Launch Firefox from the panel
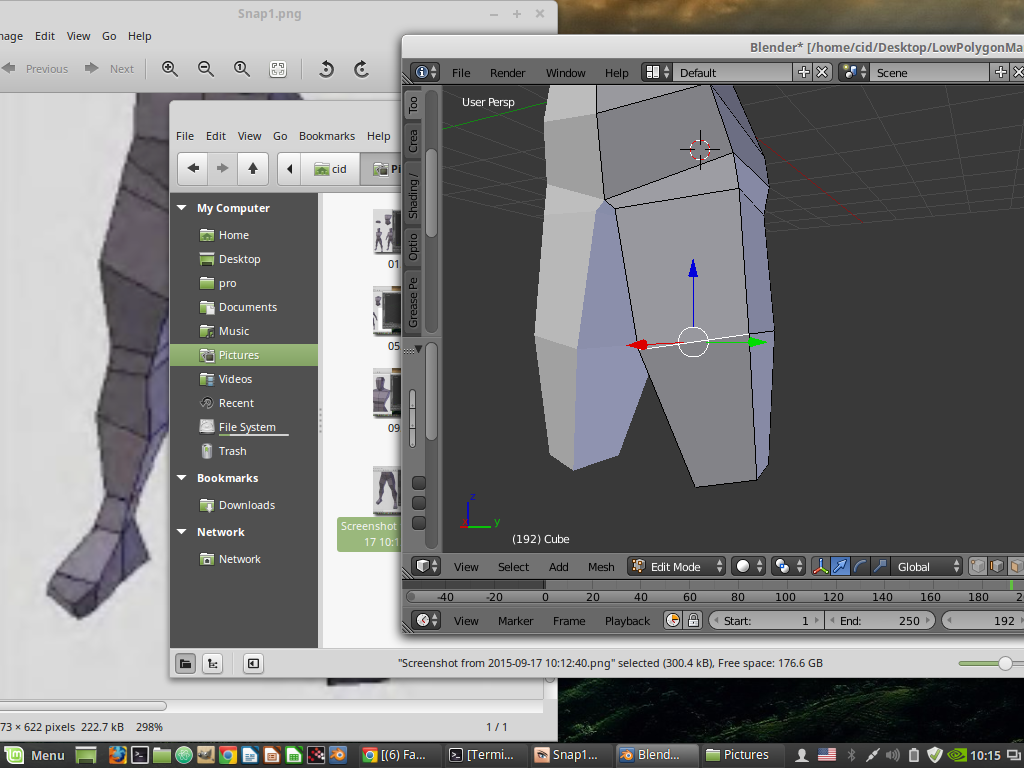This screenshot has width=1024, height=768. click(x=118, y=755)
